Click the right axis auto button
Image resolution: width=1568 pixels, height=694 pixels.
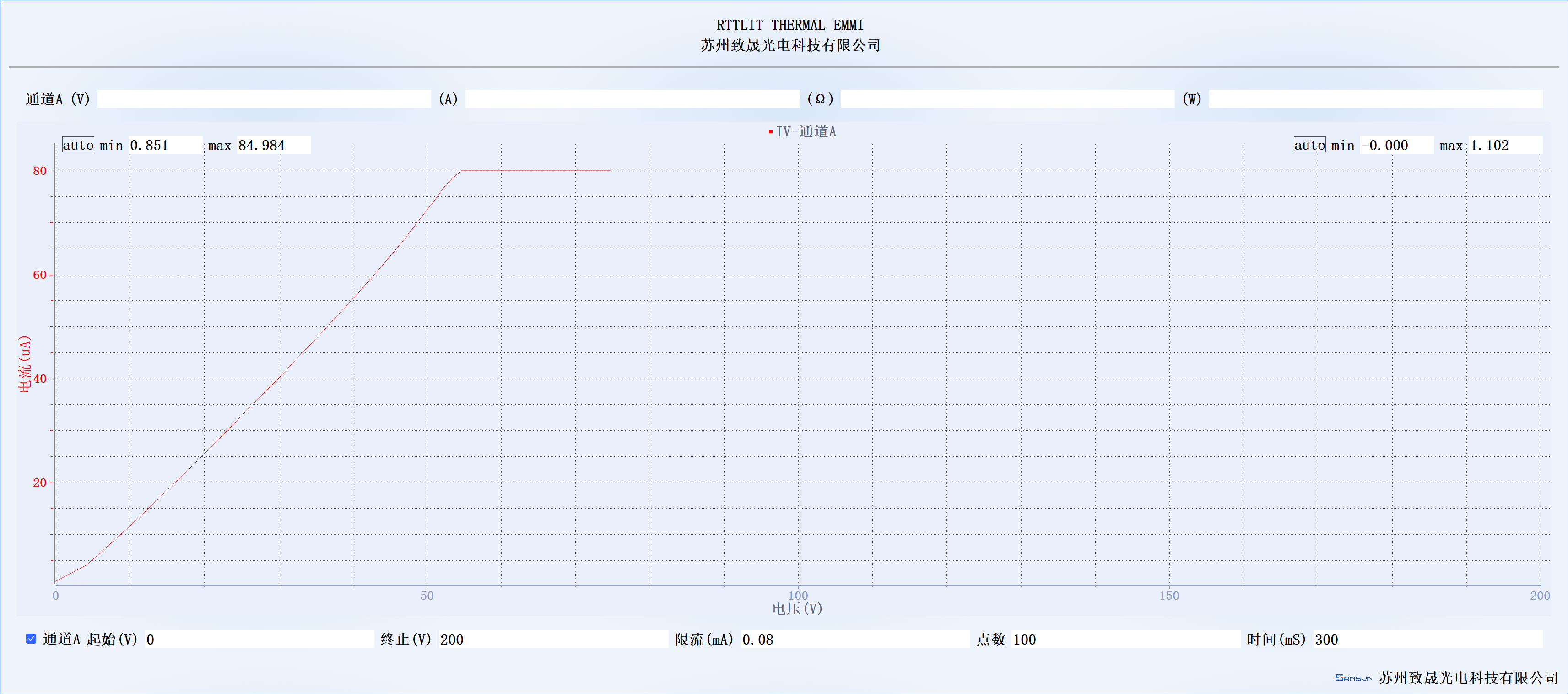pos(1309,145)
